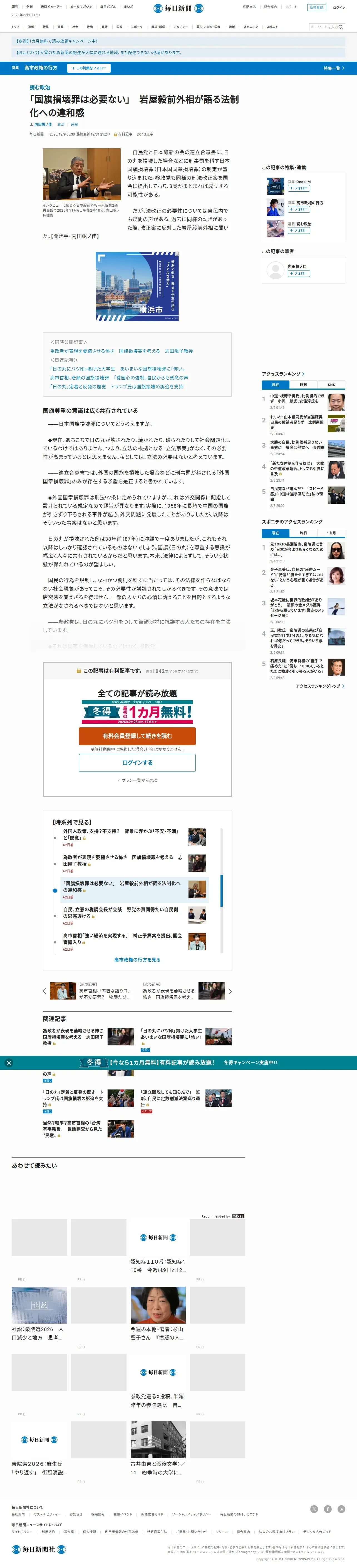Image resolution: width=357 pixels, height=1568 pixels.
Task: Click the 新規登録 button
Action: click(x=316, y=7)
